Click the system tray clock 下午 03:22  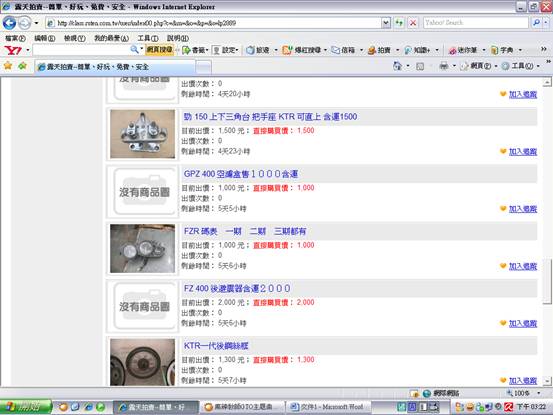coord(531,407)
